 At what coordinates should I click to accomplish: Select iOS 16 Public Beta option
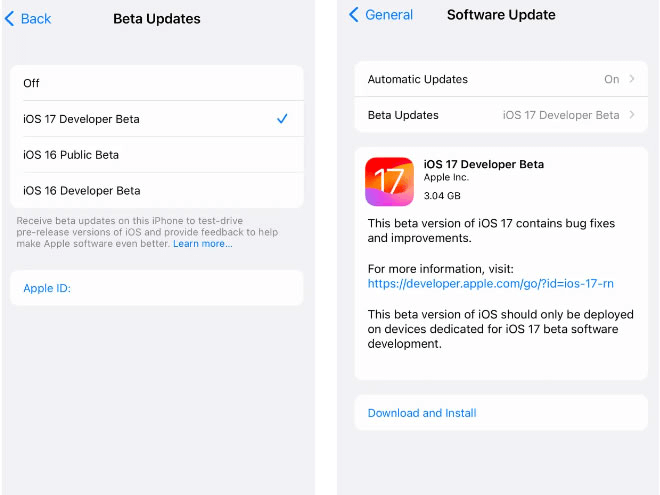157,154
